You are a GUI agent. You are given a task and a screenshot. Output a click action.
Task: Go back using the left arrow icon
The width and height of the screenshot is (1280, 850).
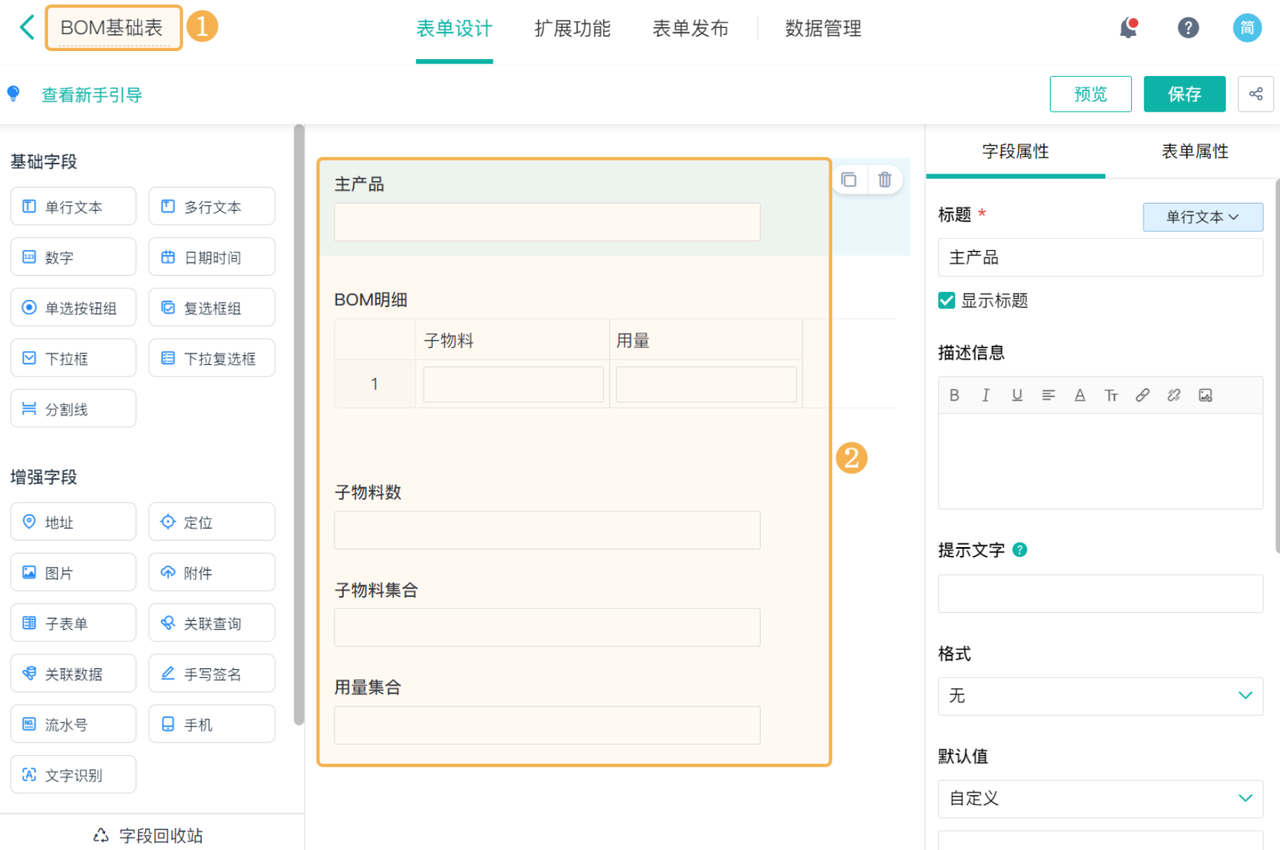[x=27, y=28]
